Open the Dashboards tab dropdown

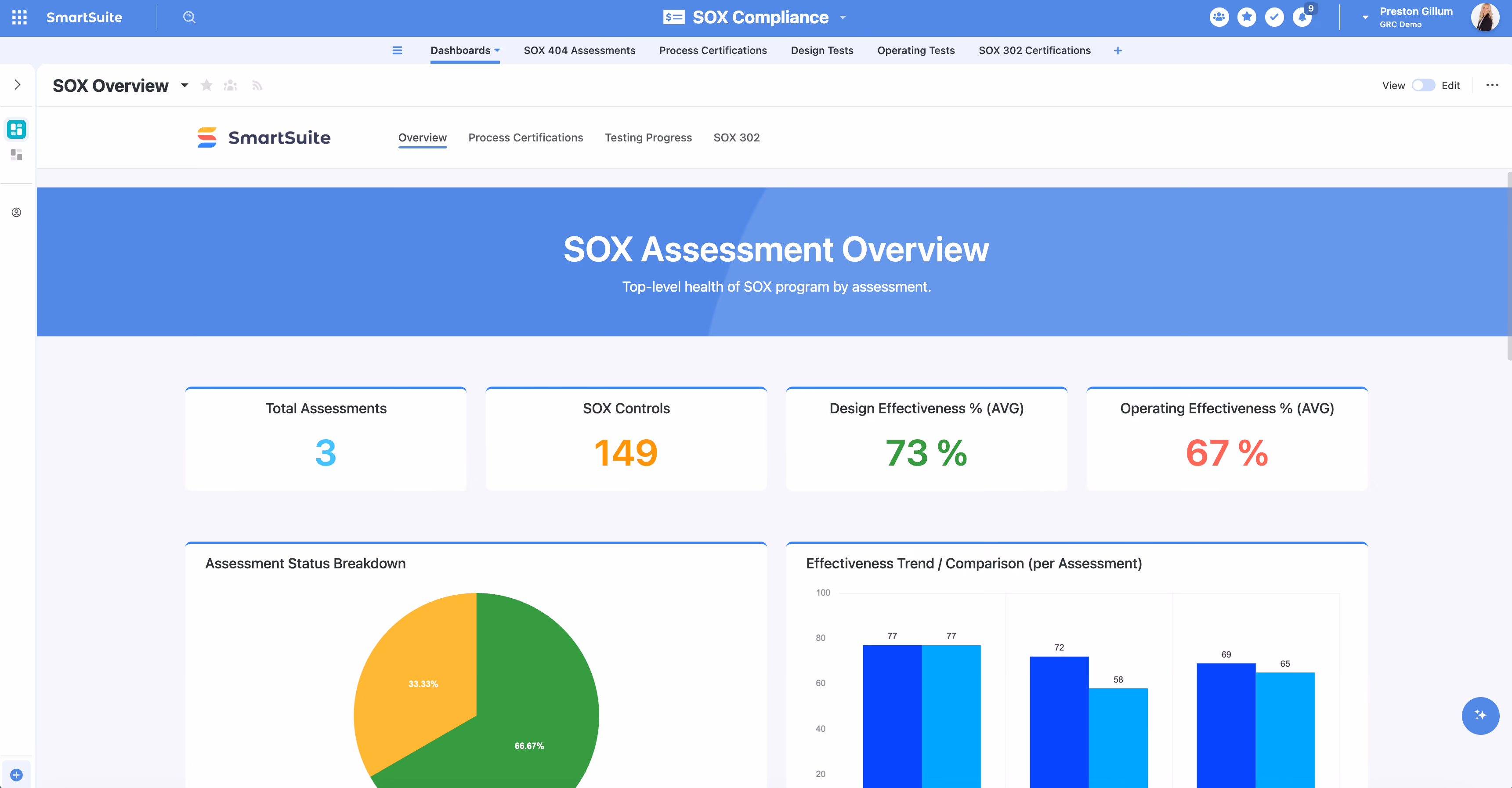497,51
